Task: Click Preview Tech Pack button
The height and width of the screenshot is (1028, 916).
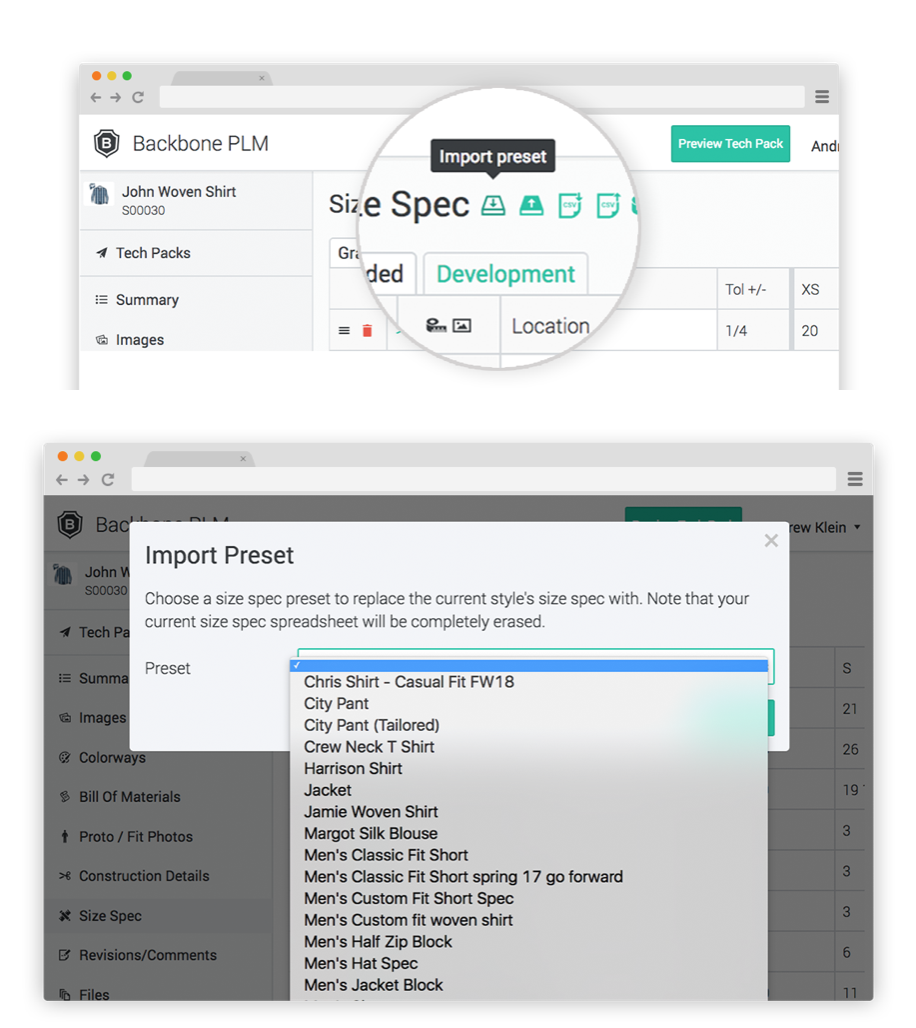Action: coord(730,144)
